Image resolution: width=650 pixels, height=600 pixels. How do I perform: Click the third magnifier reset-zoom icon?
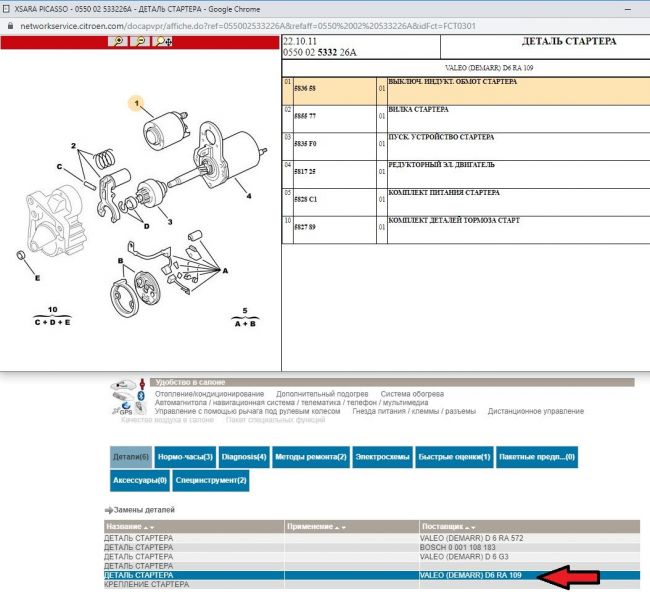click(163, 41)
